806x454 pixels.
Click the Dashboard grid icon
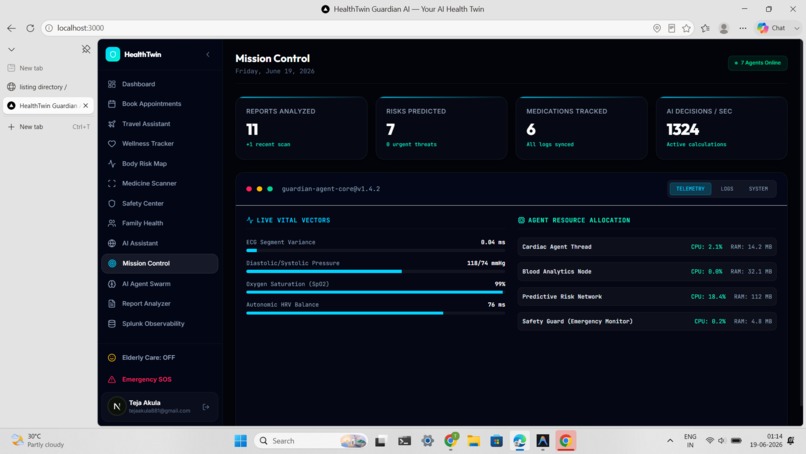(x=112, y=84)
